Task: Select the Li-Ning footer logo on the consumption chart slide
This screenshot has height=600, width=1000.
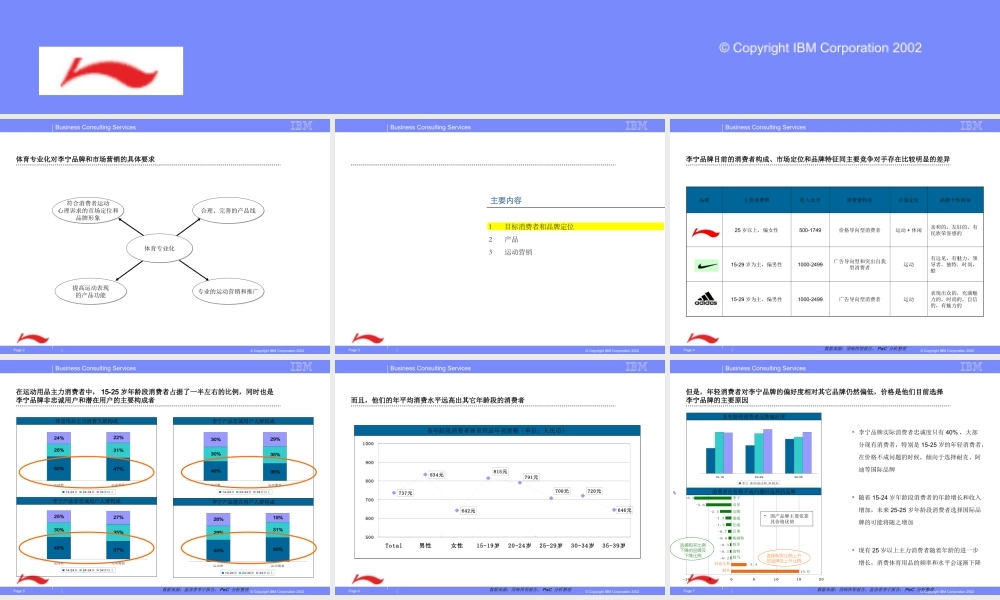Action: (x=368, y=578)
